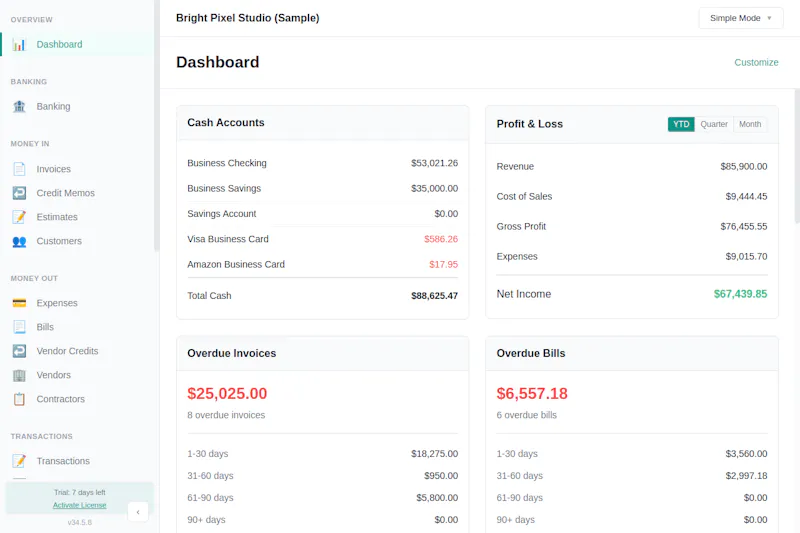The width and height of the screenshot is (800, 533).
Task: Click the "8 overdue invoices" text
Action: (x=226, y=415)
